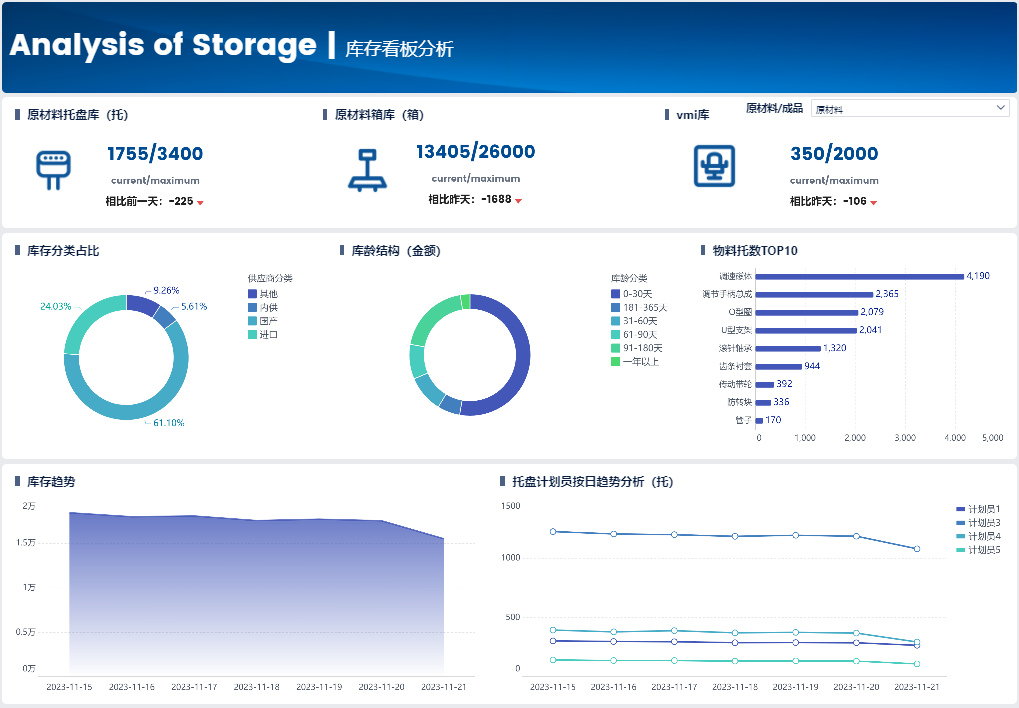This screenshot has height=708, width=1019.
Task: Click the 336 bar value
Action: (x=781, y=402)
